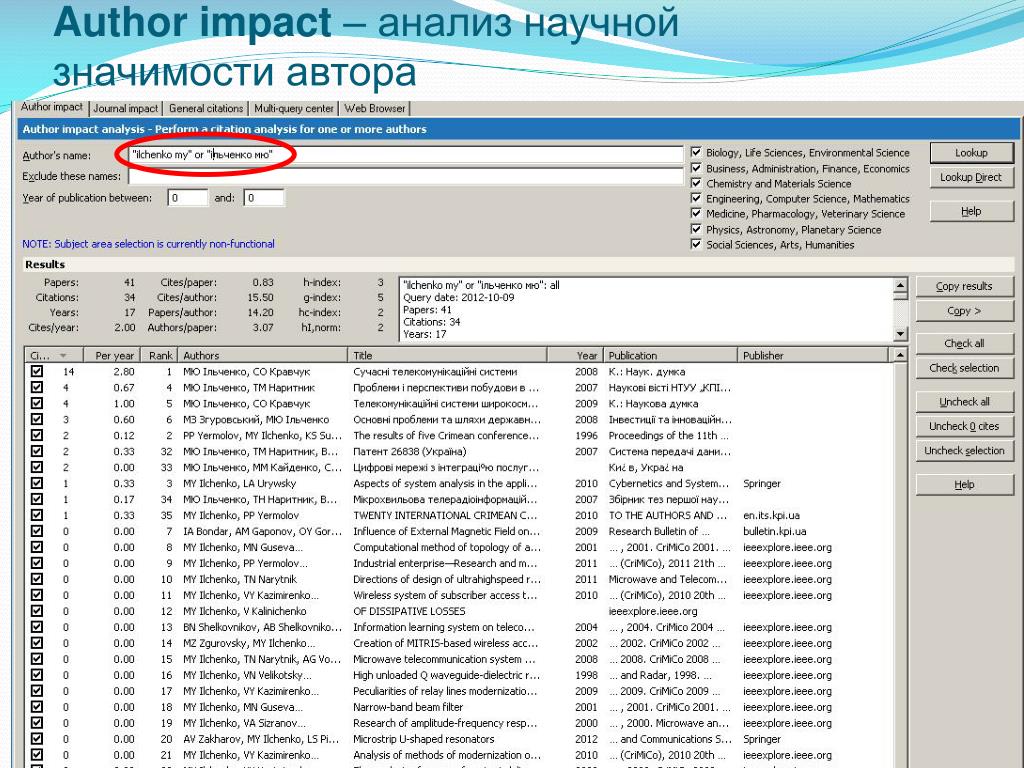Sort by the Publication column header
This screenshot has height=768, width=1024.
tap(671, 356)
